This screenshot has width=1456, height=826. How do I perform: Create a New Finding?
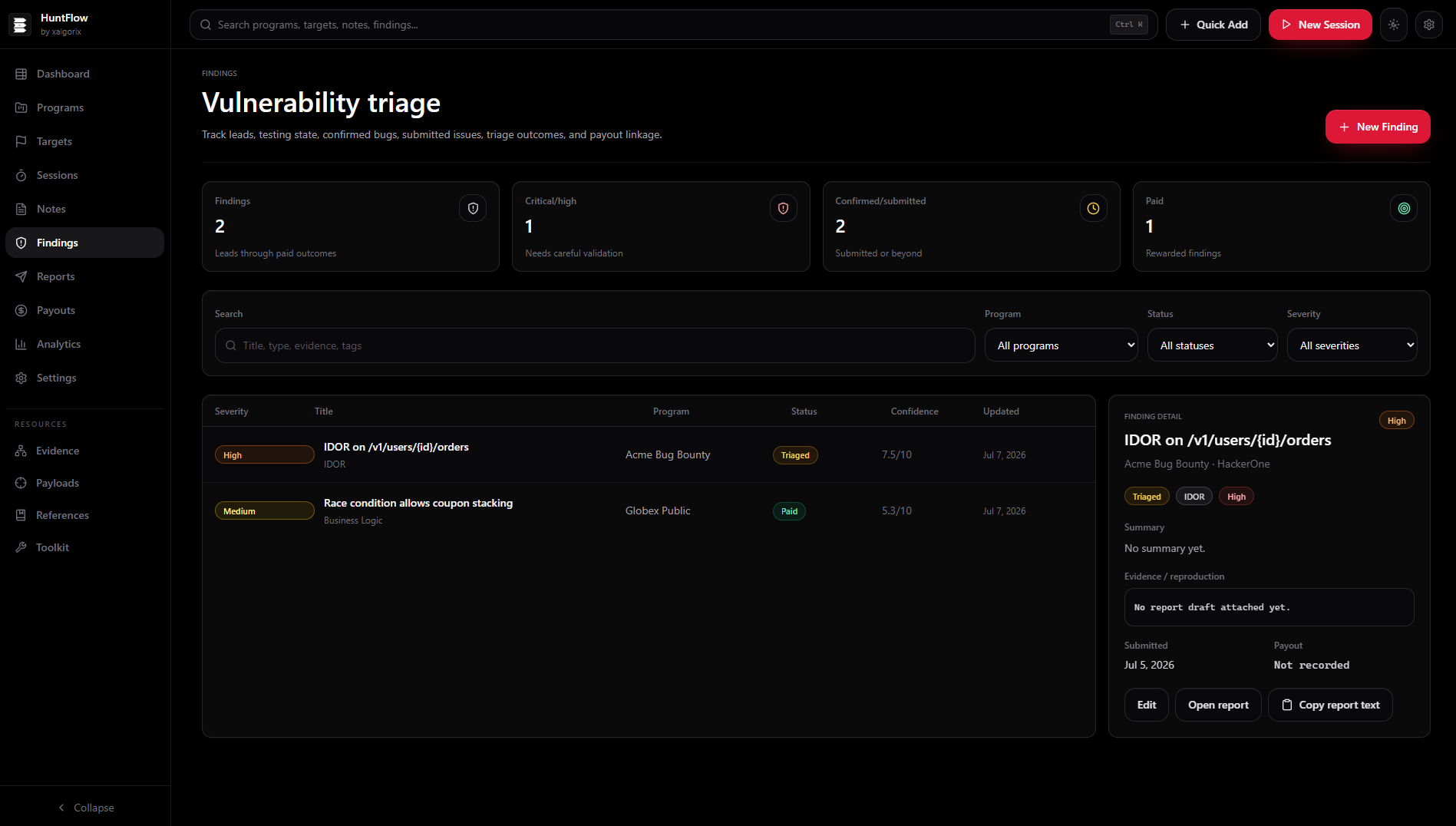[x=1377, y=127]
